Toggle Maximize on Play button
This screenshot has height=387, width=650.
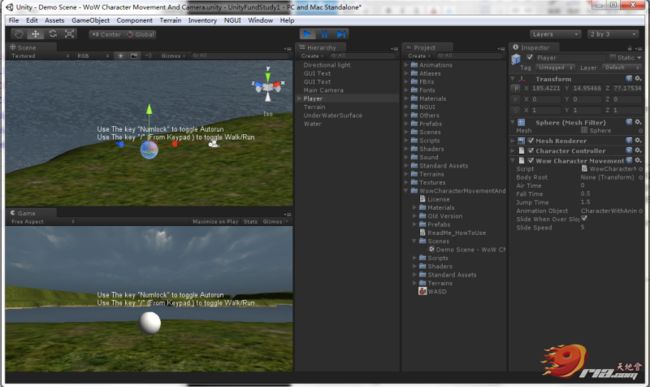(x=215, y=222)
